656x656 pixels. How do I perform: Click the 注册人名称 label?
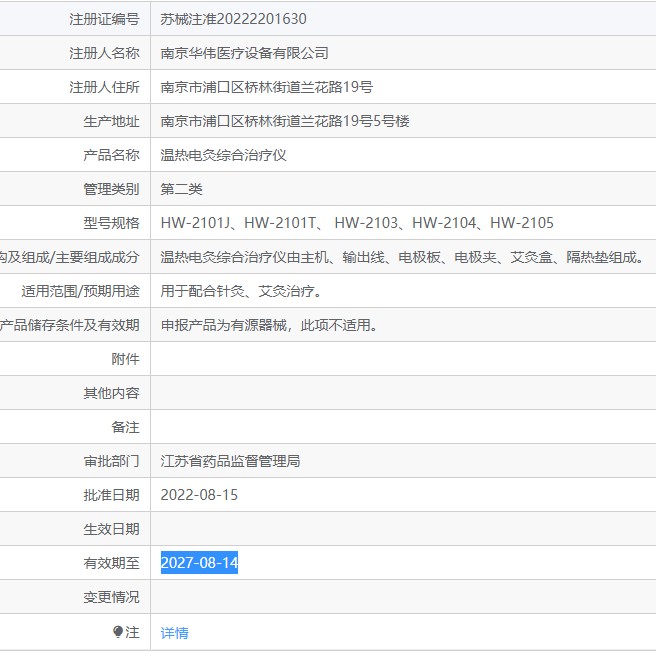[104, 53]
